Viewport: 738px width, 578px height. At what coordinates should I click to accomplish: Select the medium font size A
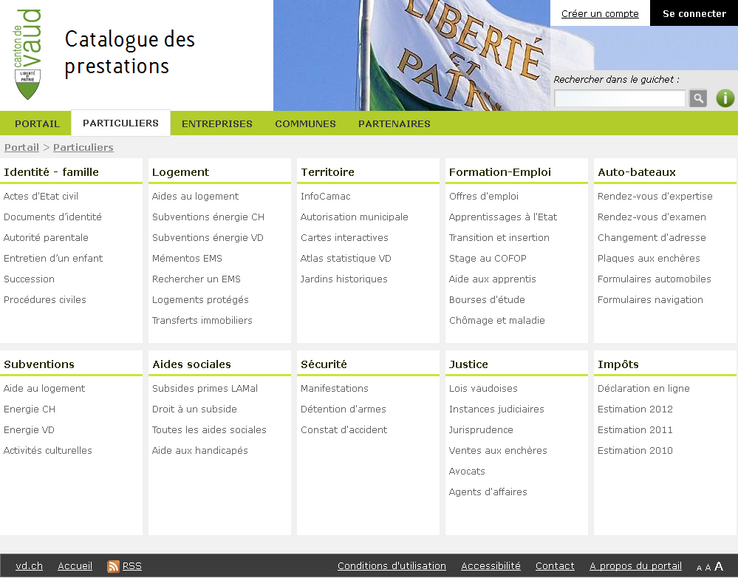coord(708,568)
